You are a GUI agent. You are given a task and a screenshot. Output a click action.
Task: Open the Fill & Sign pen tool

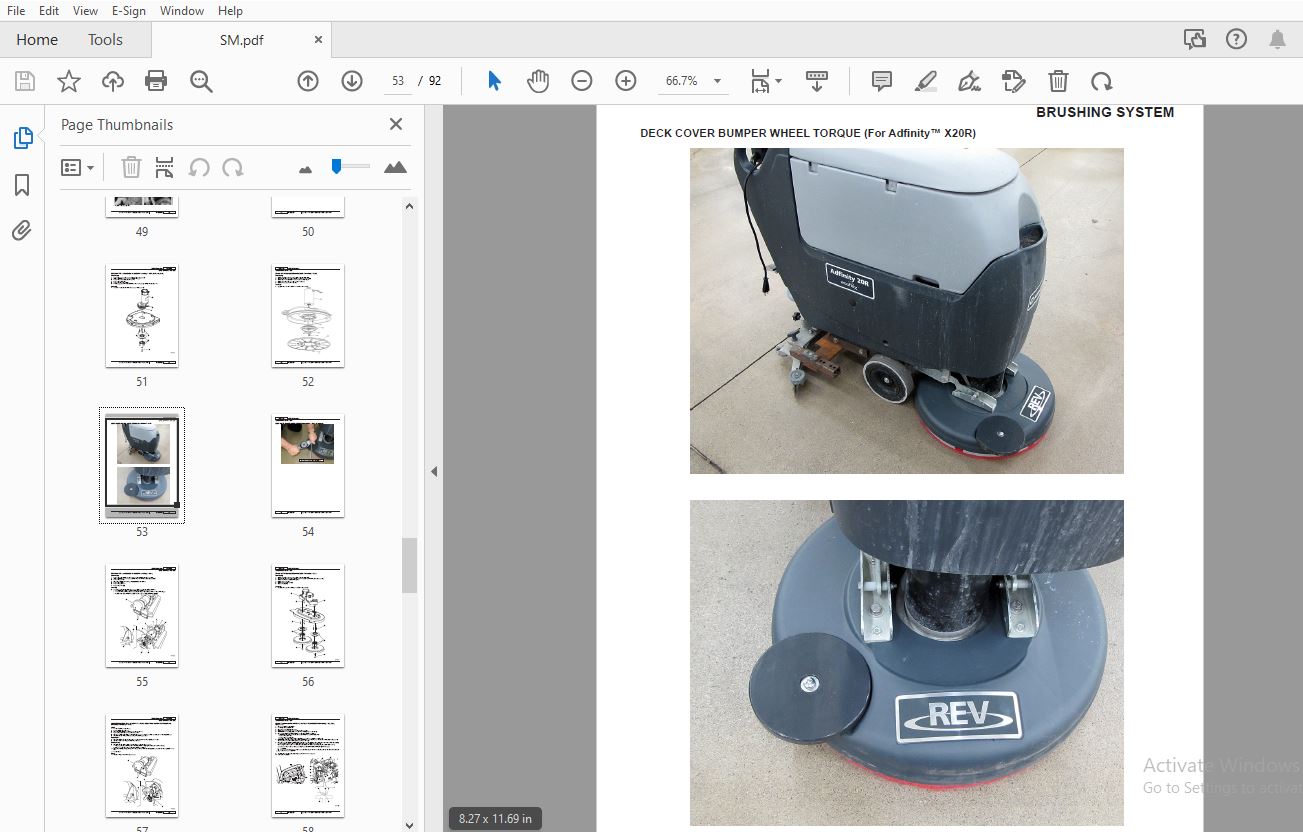(969, 82)
